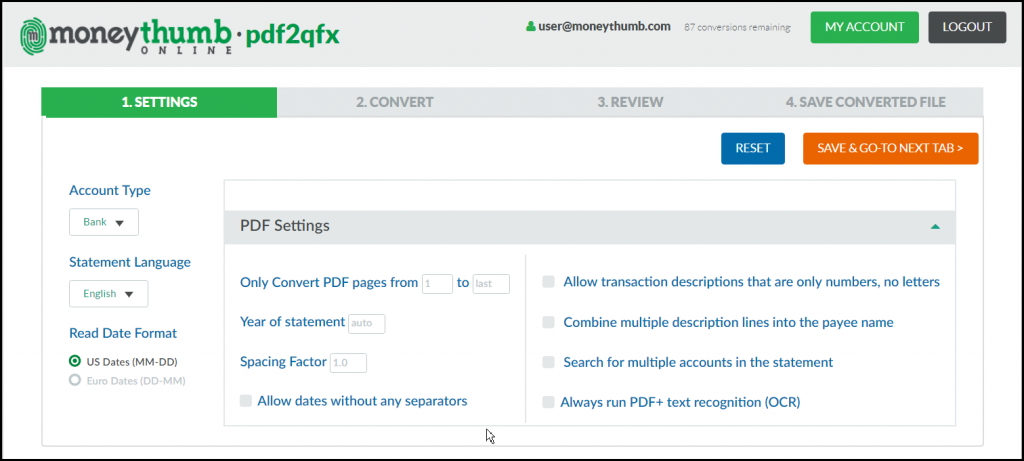Click the 'last' ending page field
The image size is (1024, 461).
491,283
